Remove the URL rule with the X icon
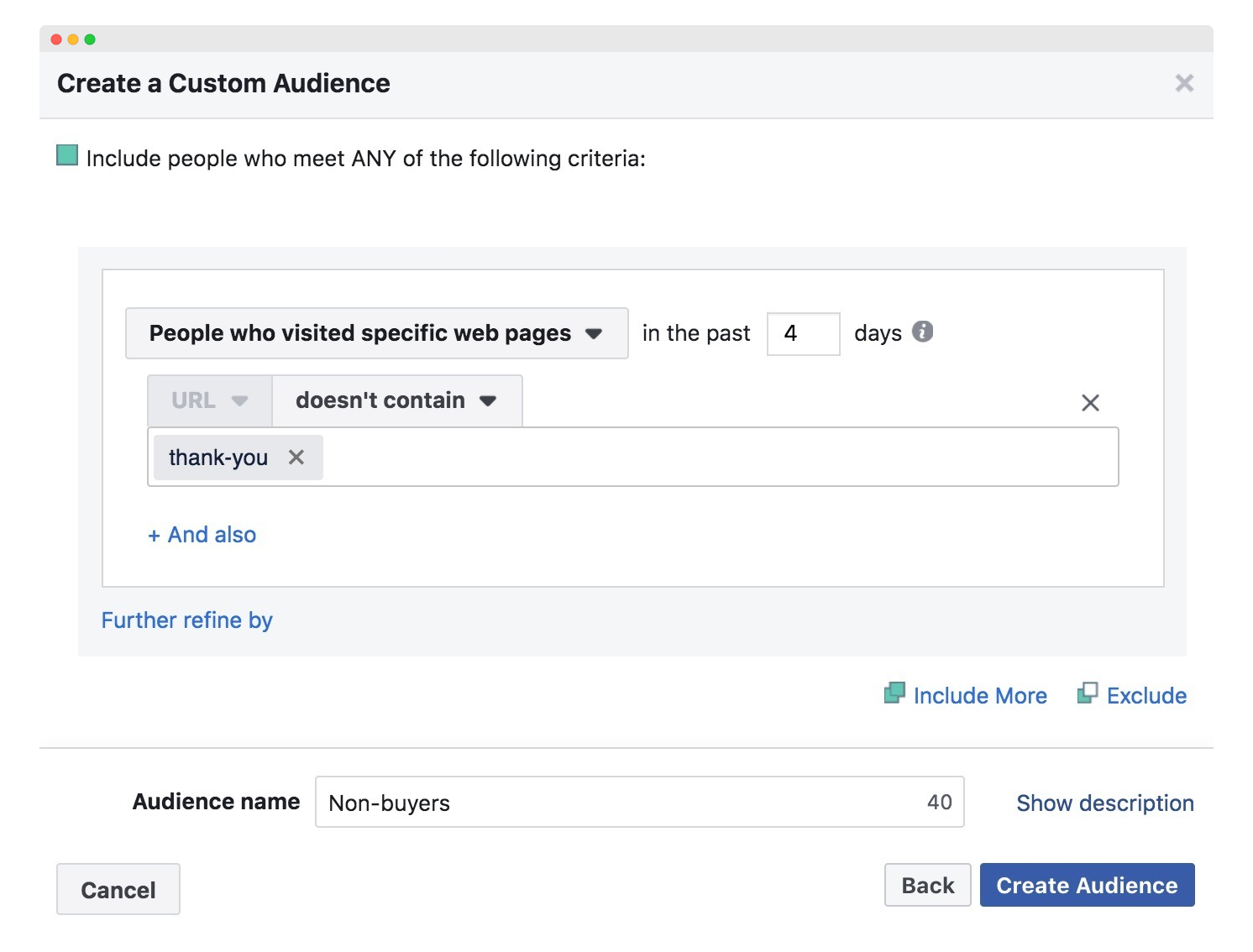 pos(1090,403)
